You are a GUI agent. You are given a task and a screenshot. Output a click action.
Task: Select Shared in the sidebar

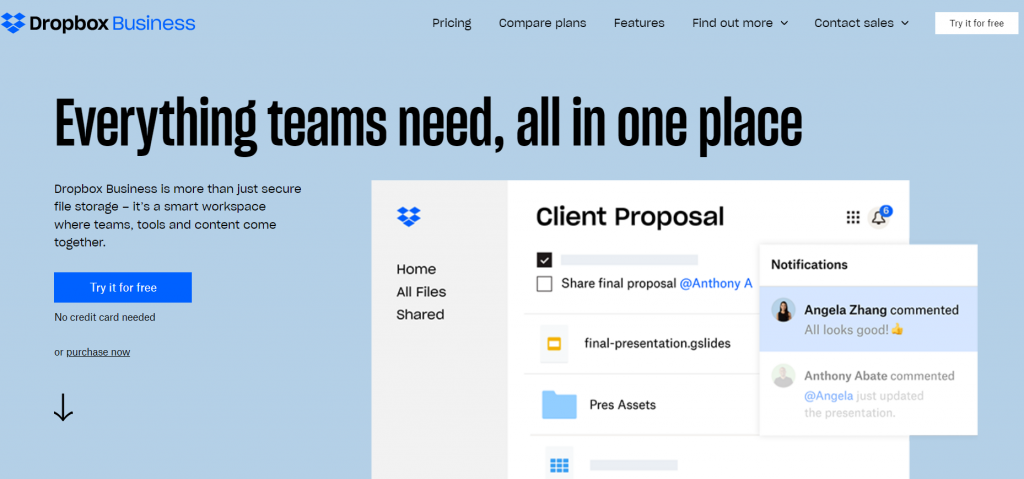pyautogui.click(x=420, y=314)
